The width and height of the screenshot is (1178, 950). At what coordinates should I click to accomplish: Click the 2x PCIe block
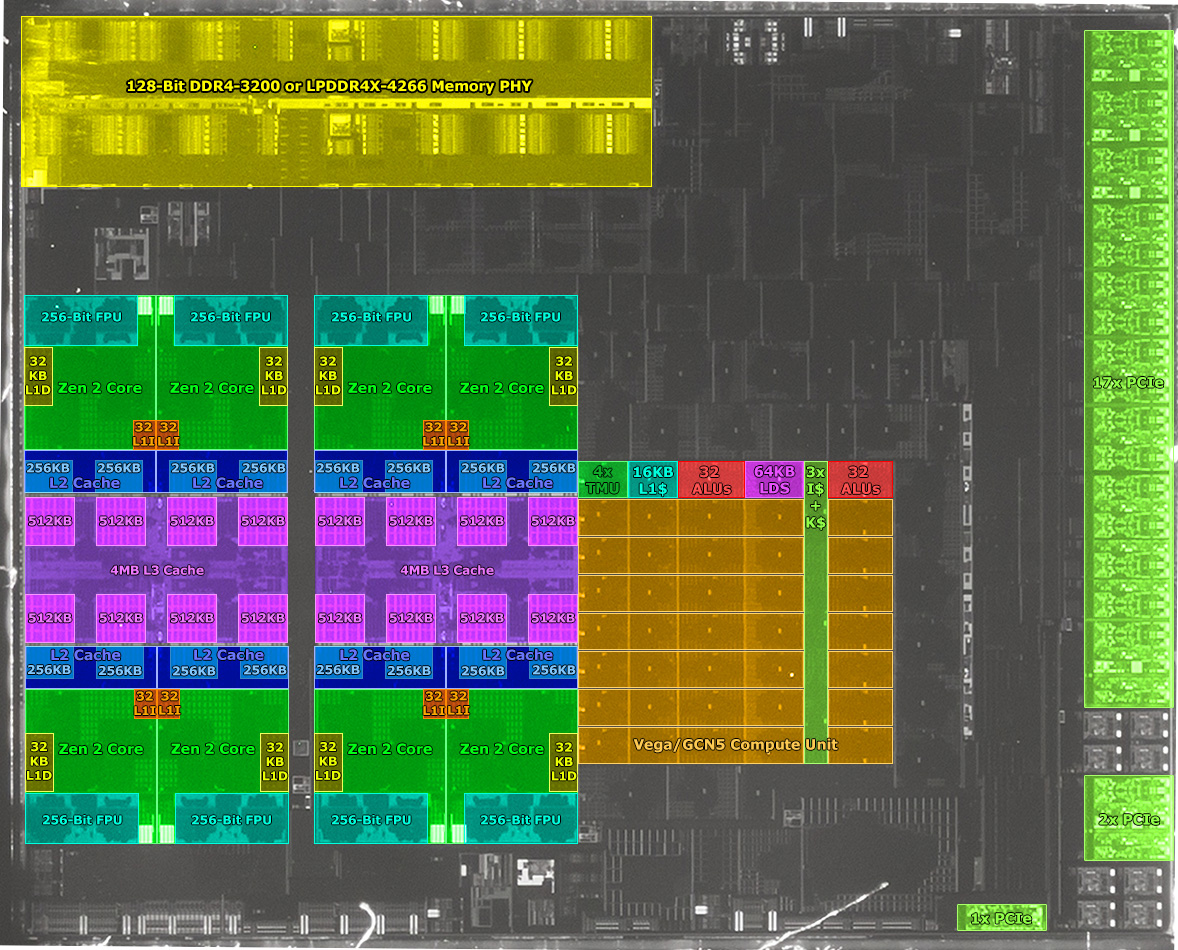(1128, 818)
